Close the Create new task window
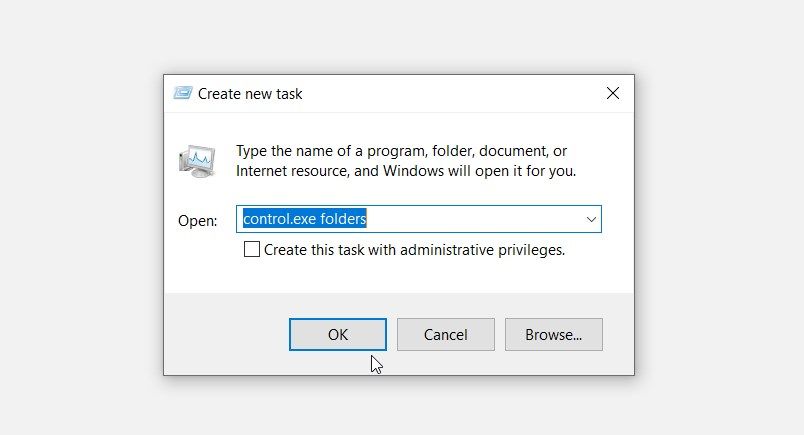Viewport: 804px width, 435px height. (613, 93)
